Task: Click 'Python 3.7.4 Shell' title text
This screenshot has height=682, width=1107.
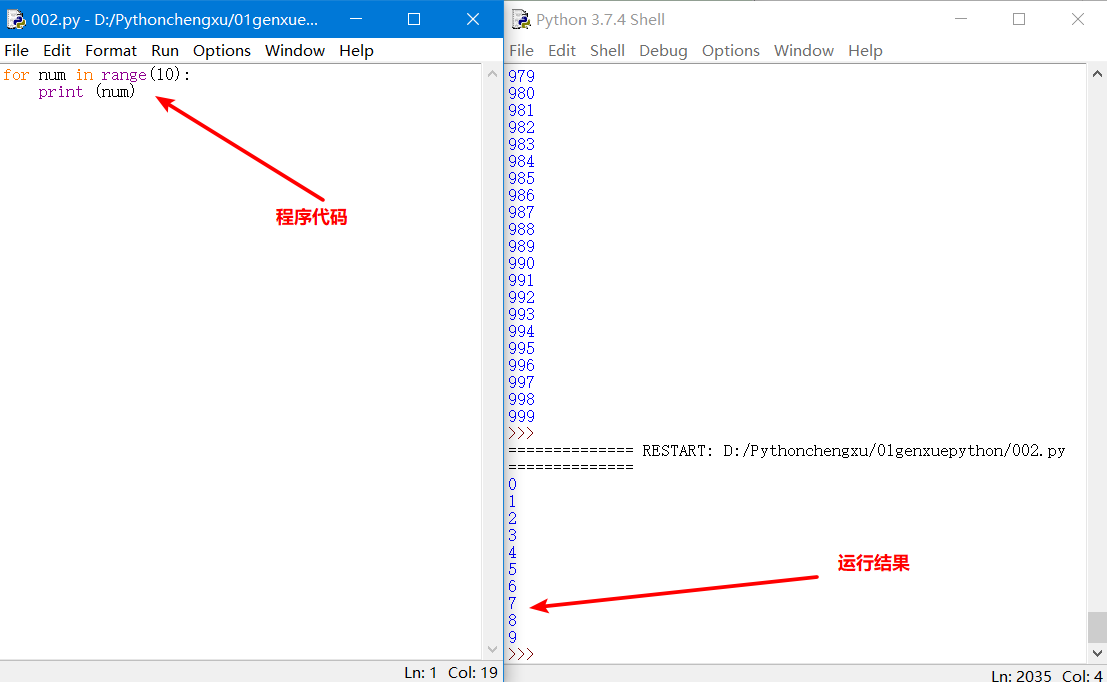Action: (x=600, y=20)
